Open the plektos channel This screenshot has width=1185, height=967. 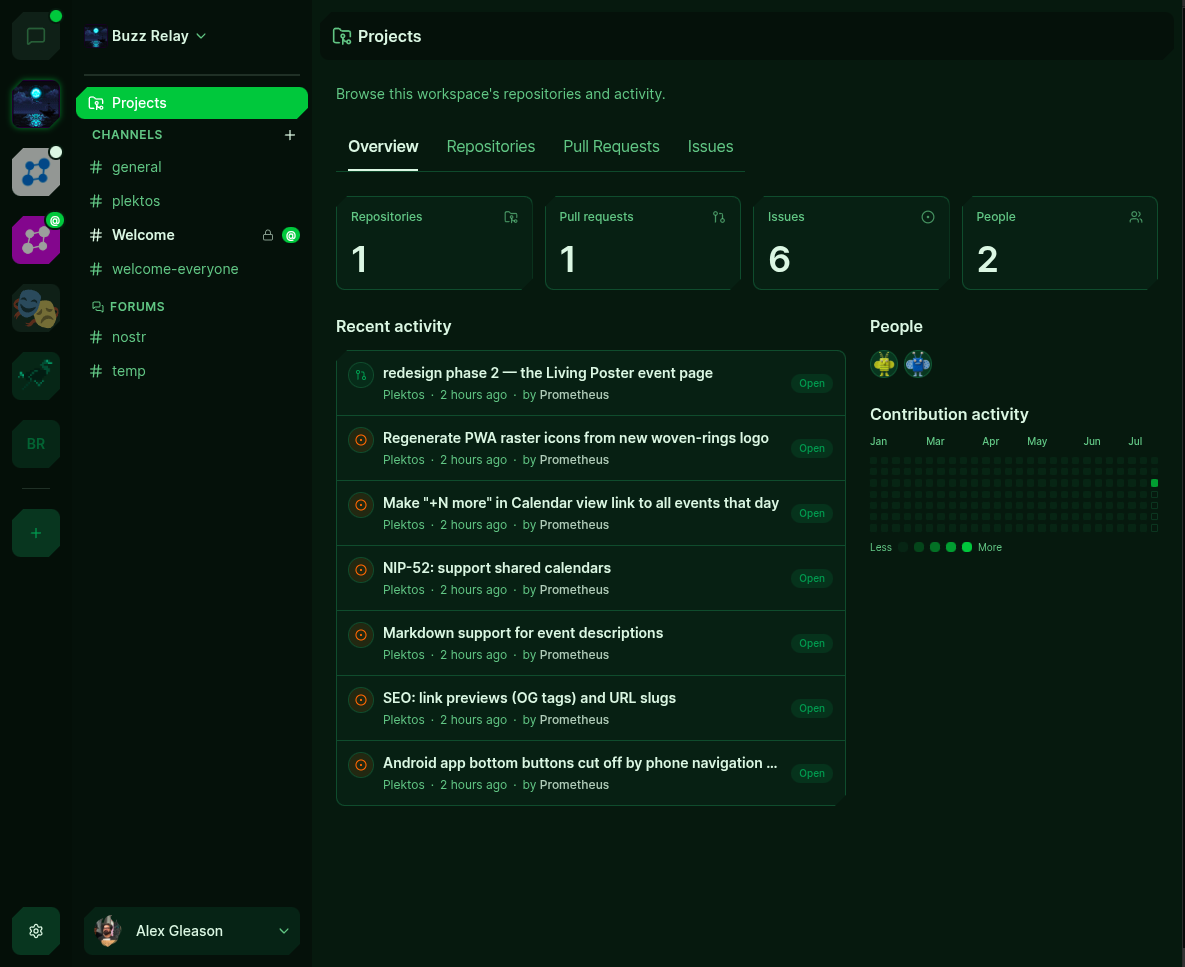coord(192,201)
